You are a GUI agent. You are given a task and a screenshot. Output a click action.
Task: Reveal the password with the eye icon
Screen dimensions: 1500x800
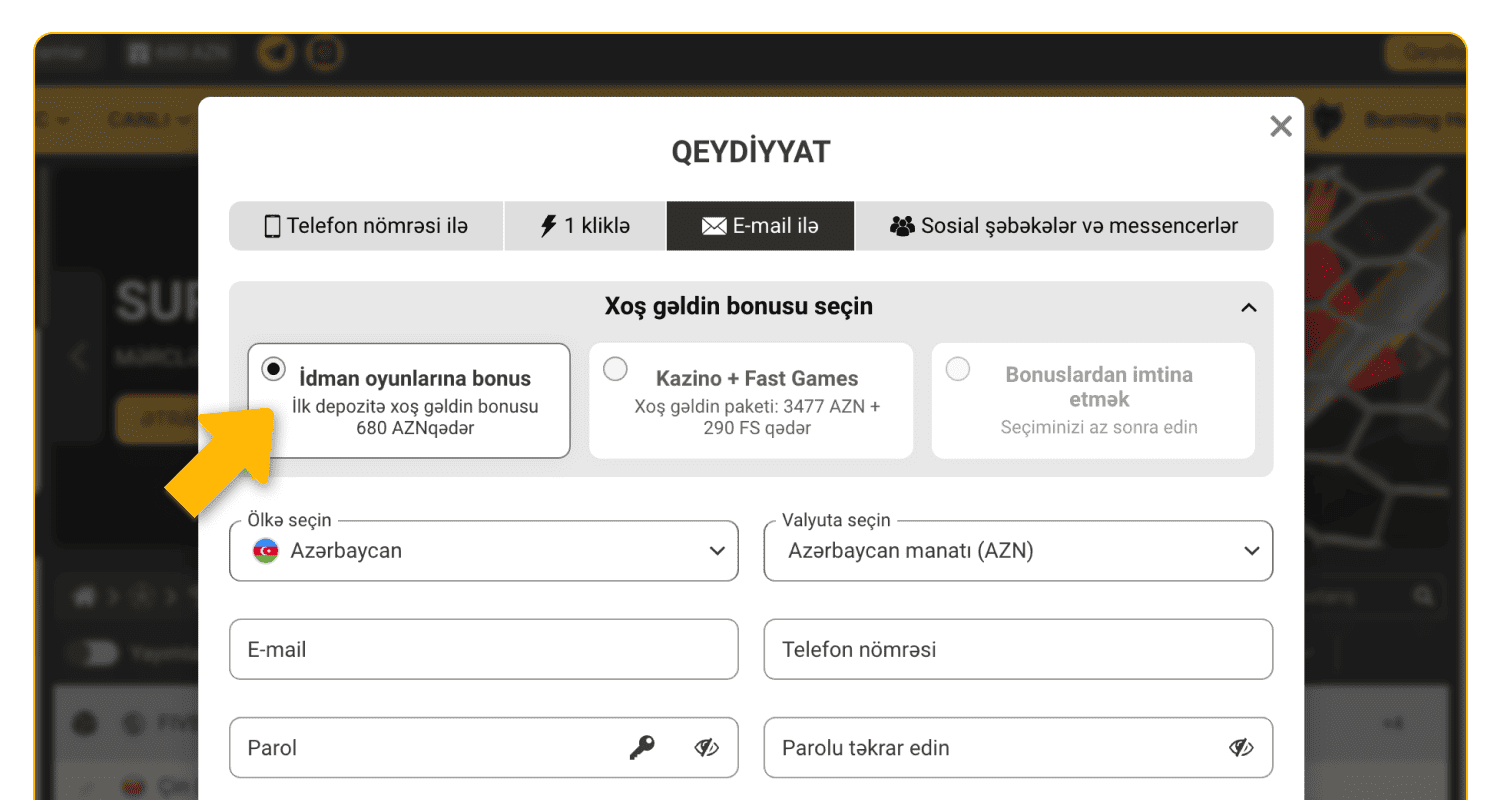coord(706,747)
